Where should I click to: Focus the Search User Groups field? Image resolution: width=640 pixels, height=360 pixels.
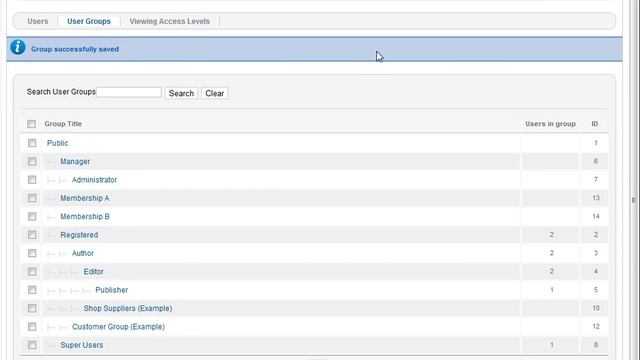coord(129,92)
